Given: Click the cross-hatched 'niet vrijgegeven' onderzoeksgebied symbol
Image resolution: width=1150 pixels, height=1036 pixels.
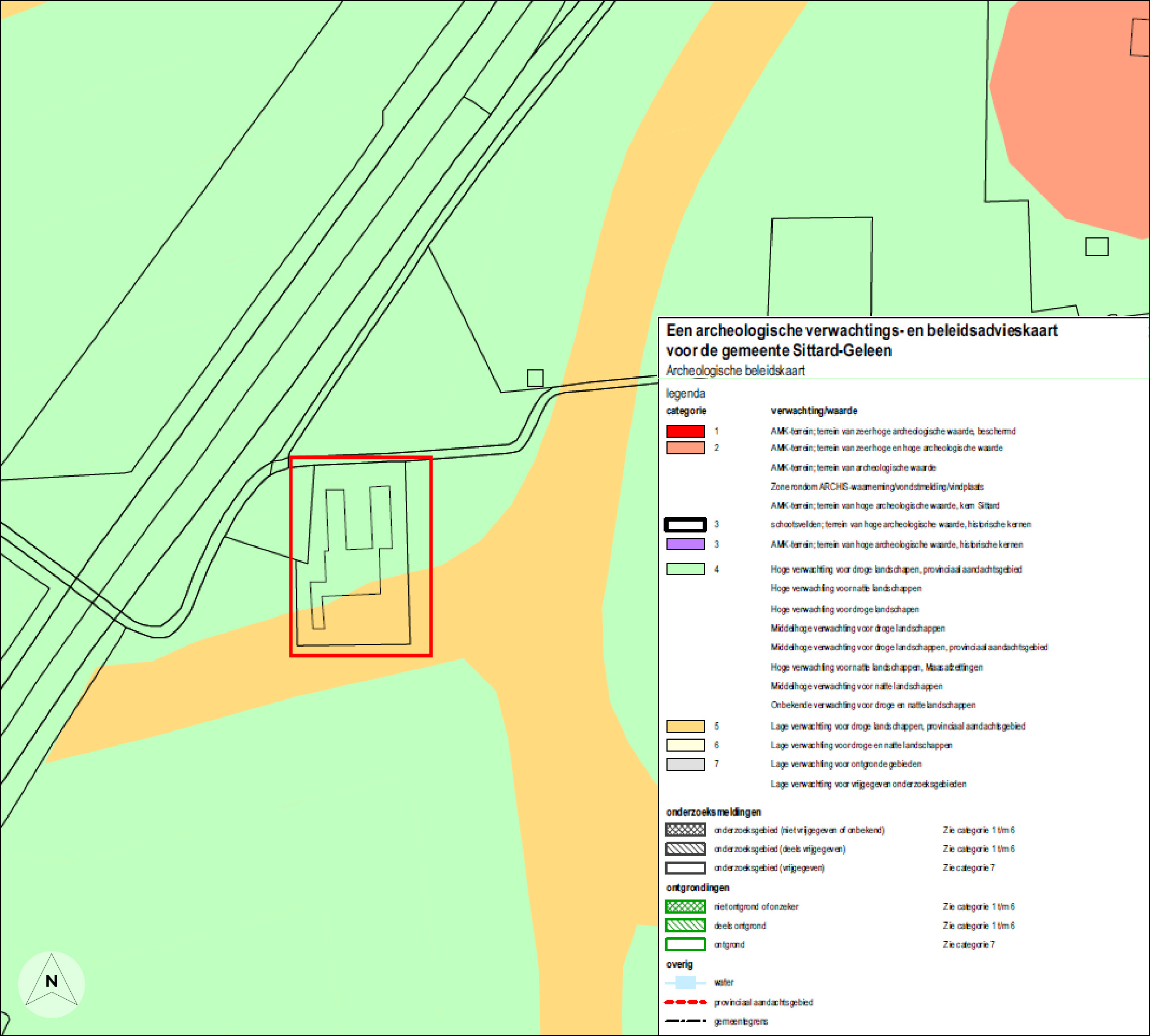Looking at the screenshot, I should [x=685, y=829].
